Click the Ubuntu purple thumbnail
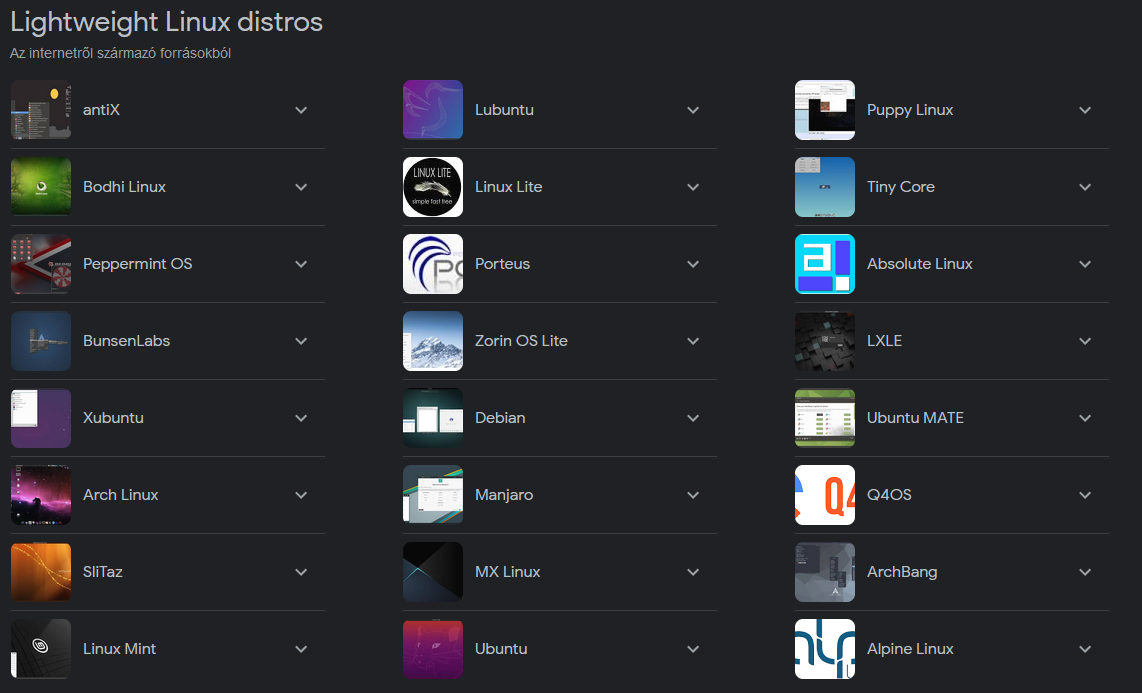The width and height of the screenshot is (1142, 693). click(433, 649)
